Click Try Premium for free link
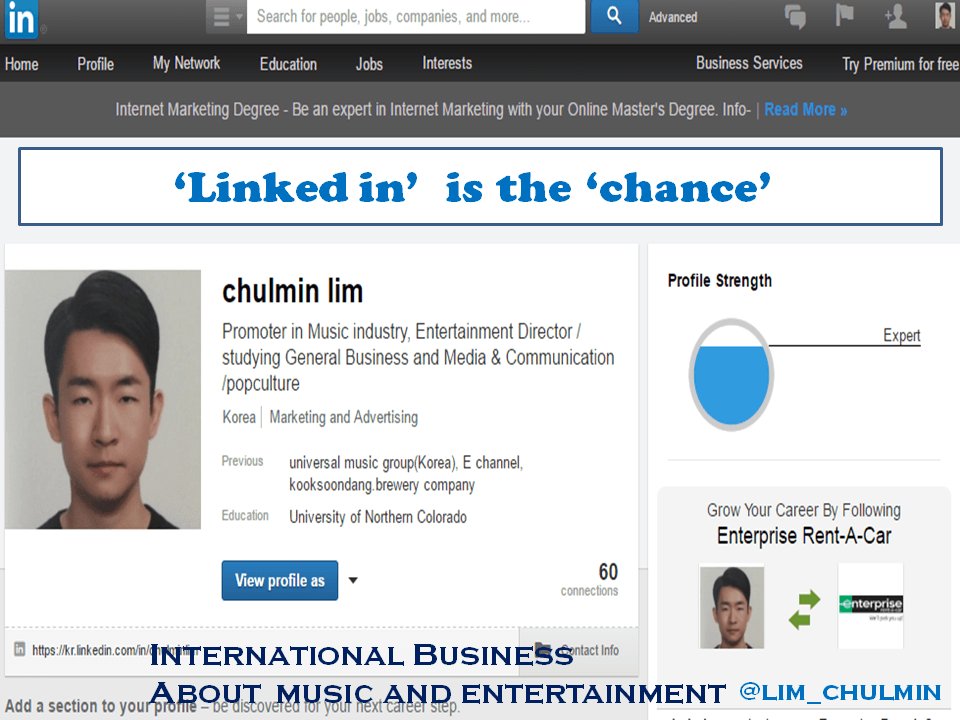 (901, 64)
